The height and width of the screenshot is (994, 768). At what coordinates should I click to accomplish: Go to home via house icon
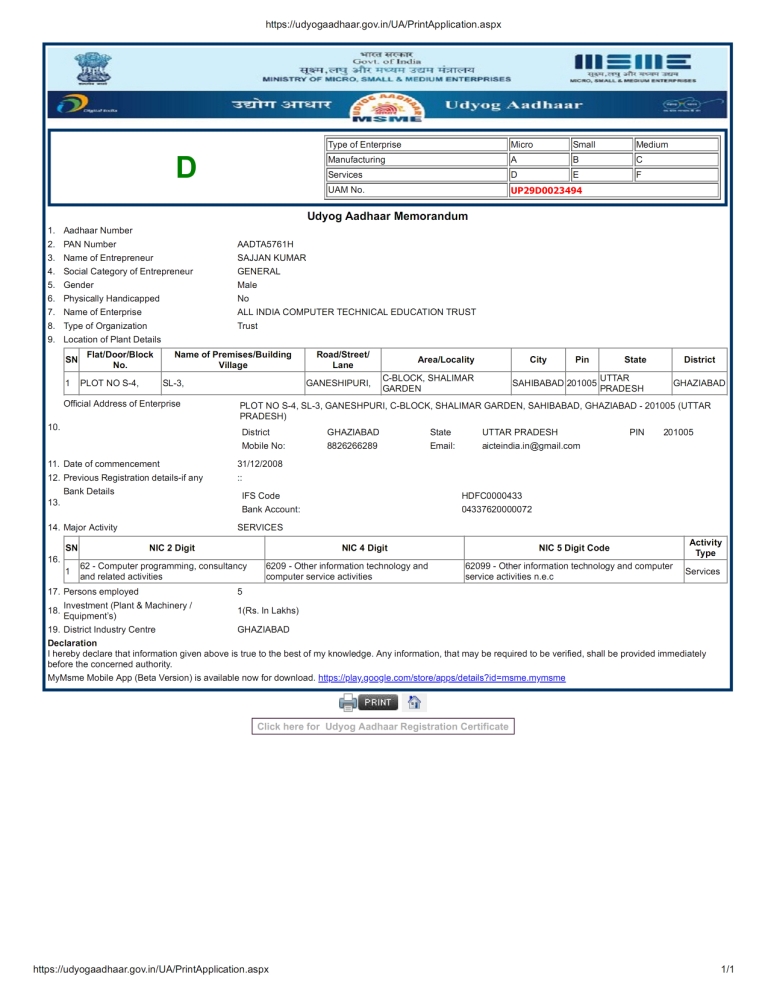[415, 701]
